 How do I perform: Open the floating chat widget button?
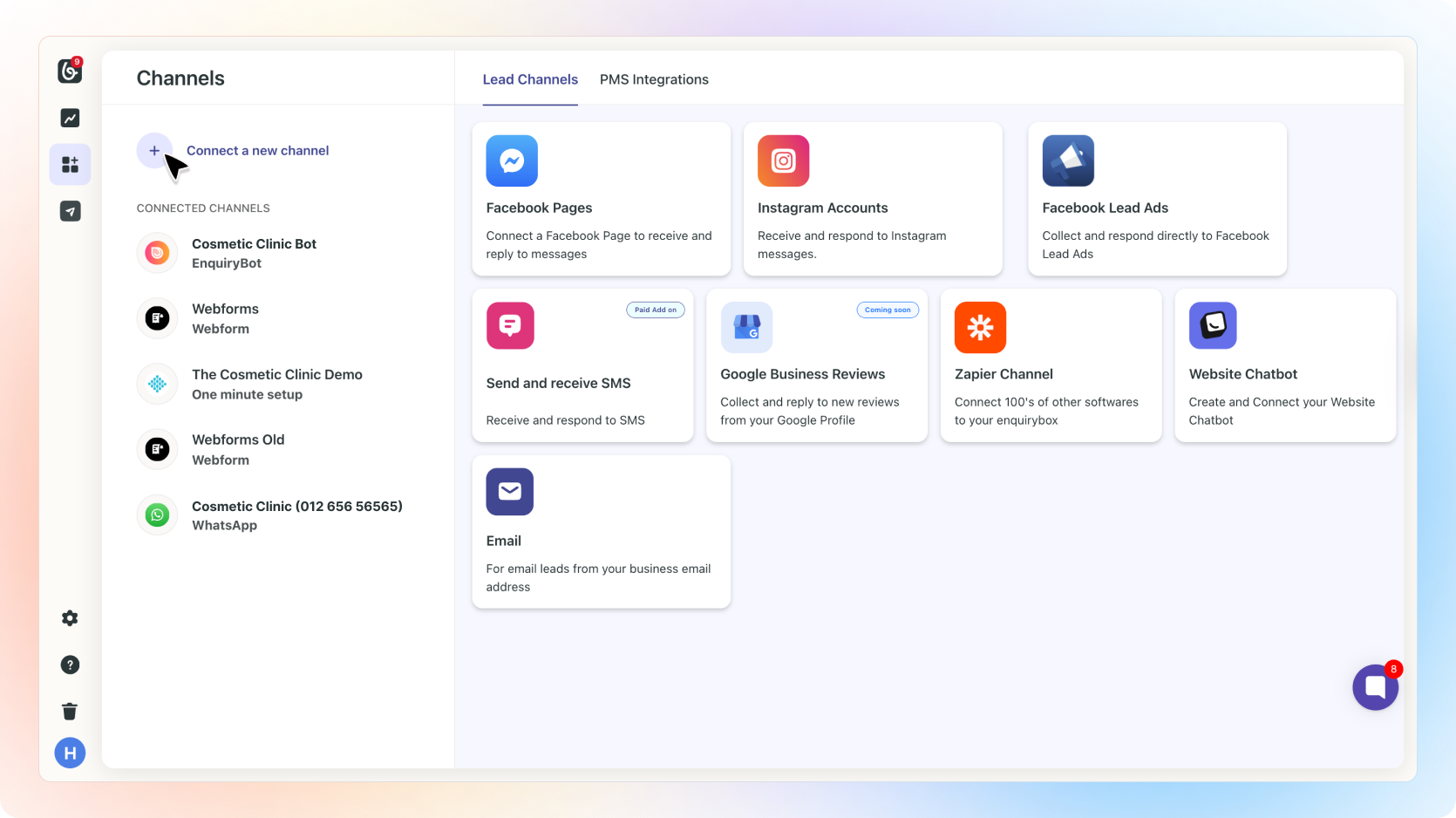click(1375, 687)
